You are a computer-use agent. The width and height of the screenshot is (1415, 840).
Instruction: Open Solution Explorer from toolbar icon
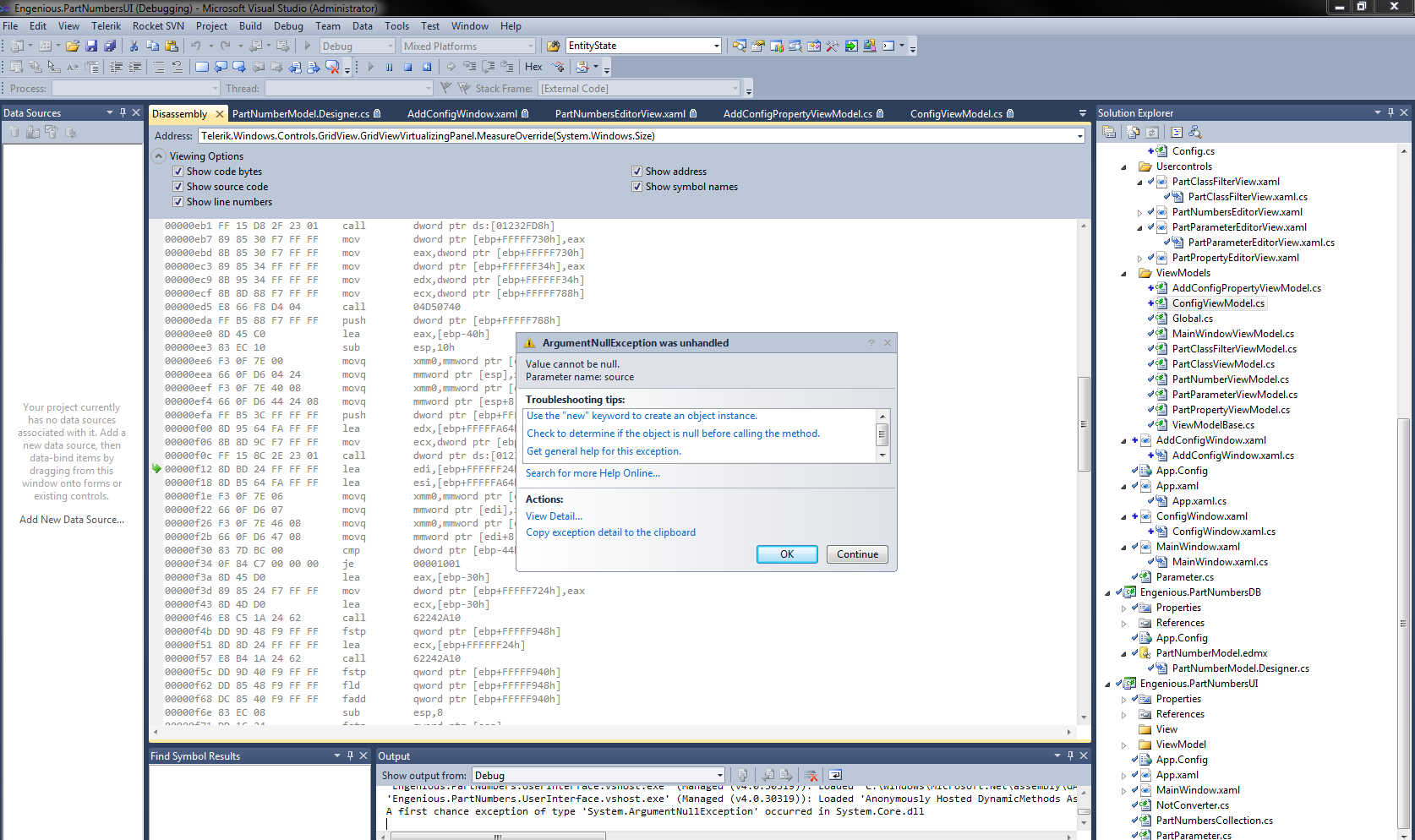[x=740, y=46]
